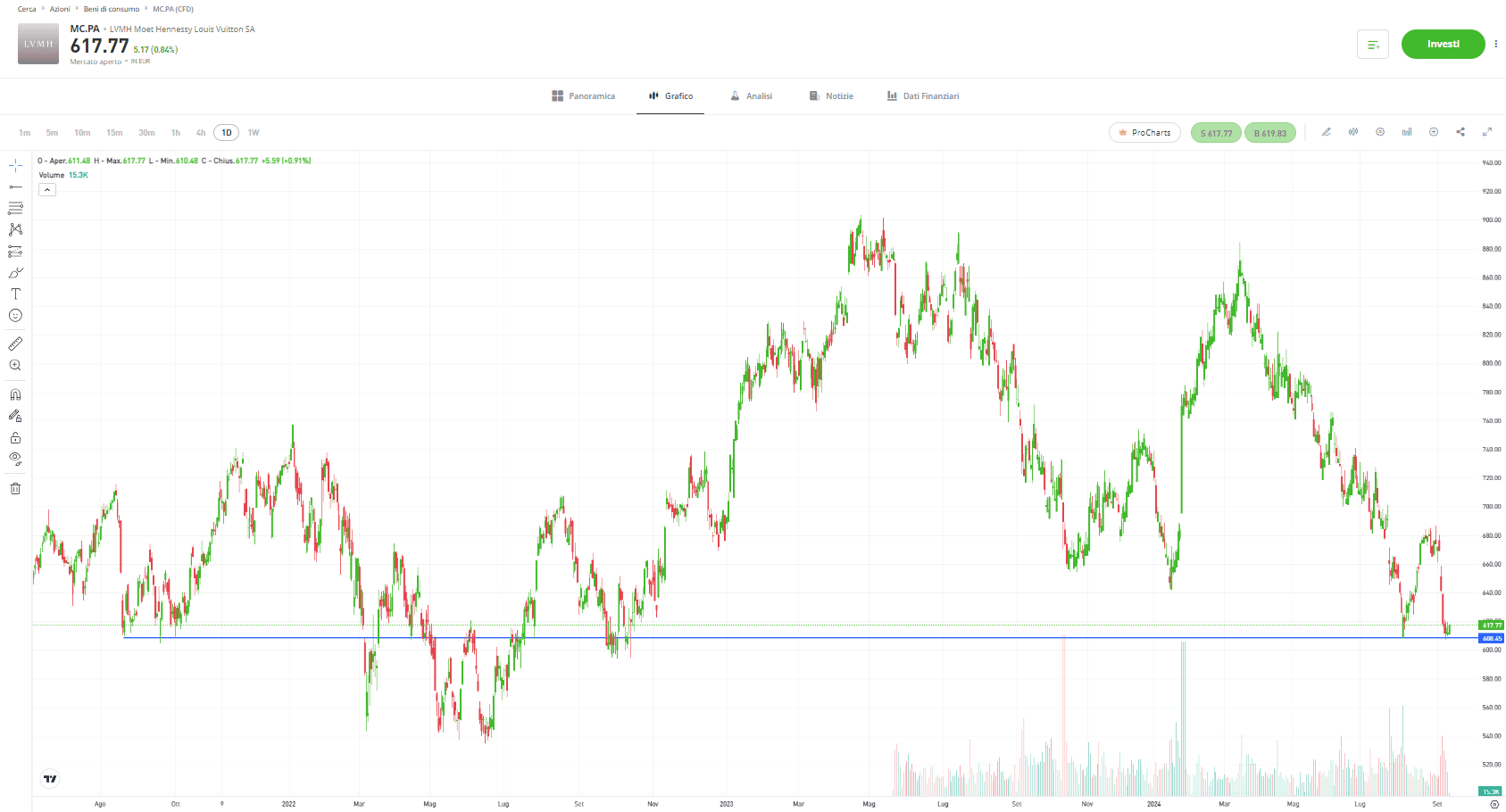Click the 15.3K volume axis label

pyautogui.click(x=1492, y=791)
